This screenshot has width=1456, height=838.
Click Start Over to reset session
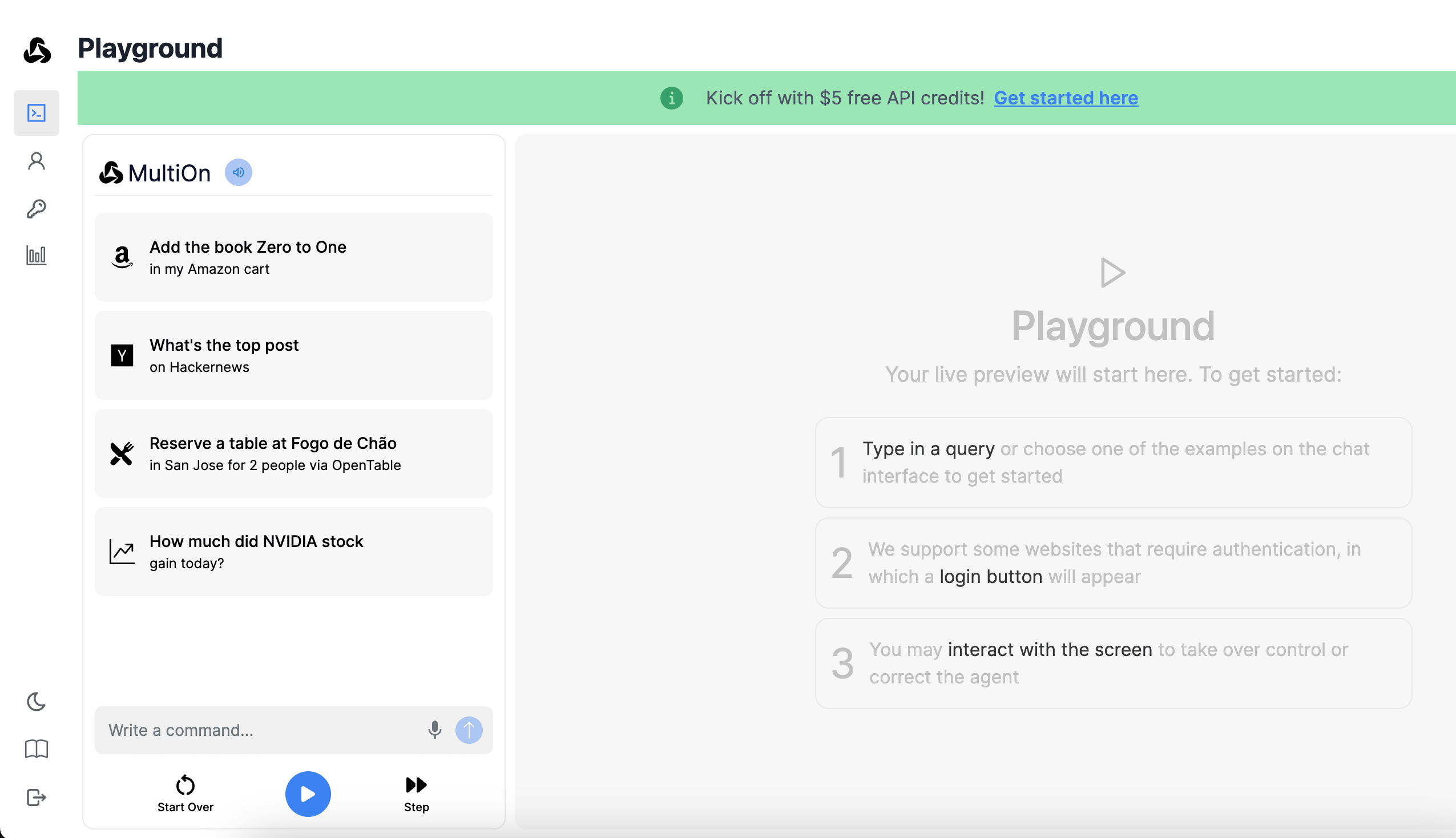coord(185,793)
